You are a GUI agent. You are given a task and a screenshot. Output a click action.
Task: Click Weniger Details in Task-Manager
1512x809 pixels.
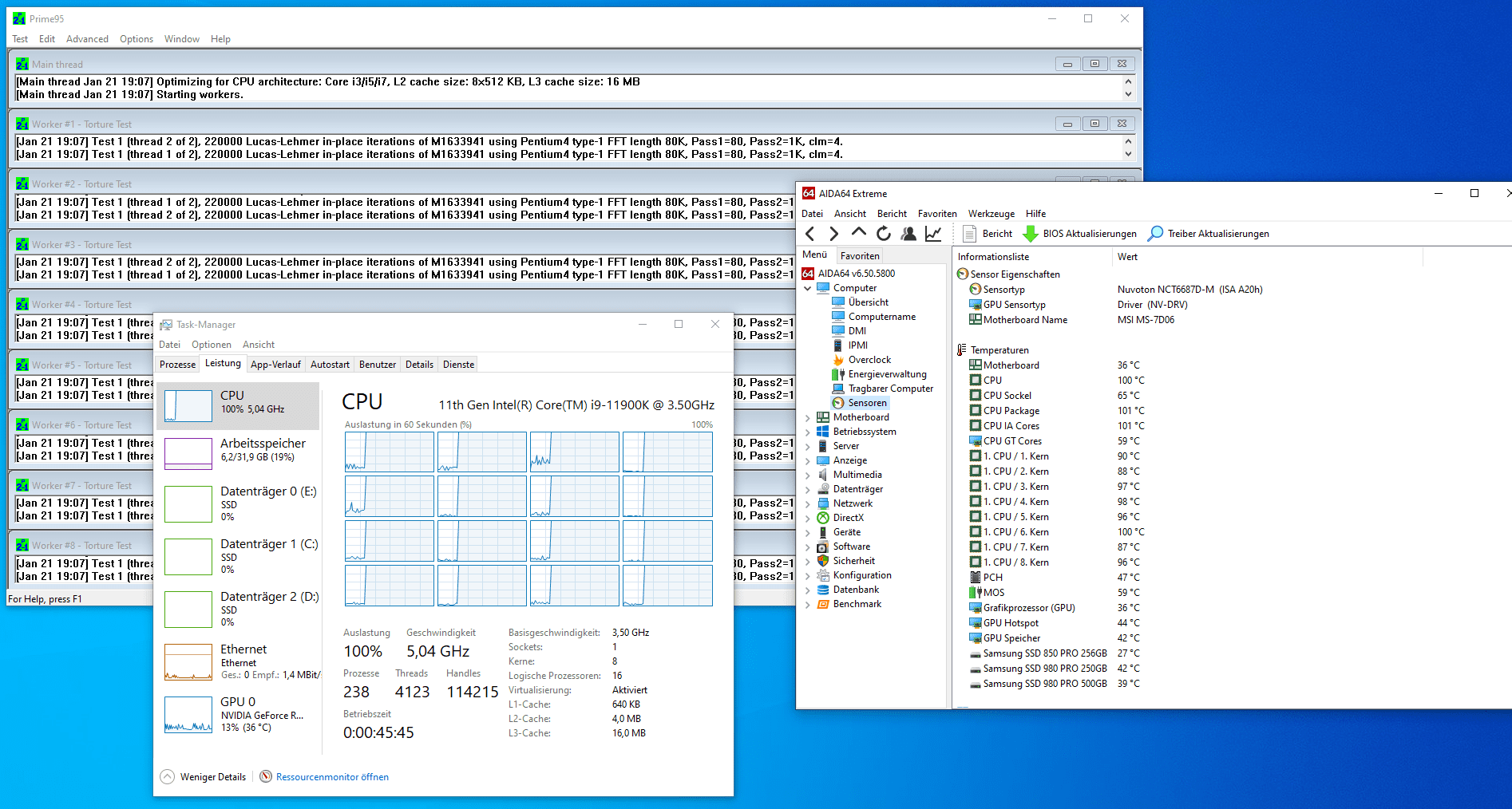pyautogui.click(x=204, y=777)
